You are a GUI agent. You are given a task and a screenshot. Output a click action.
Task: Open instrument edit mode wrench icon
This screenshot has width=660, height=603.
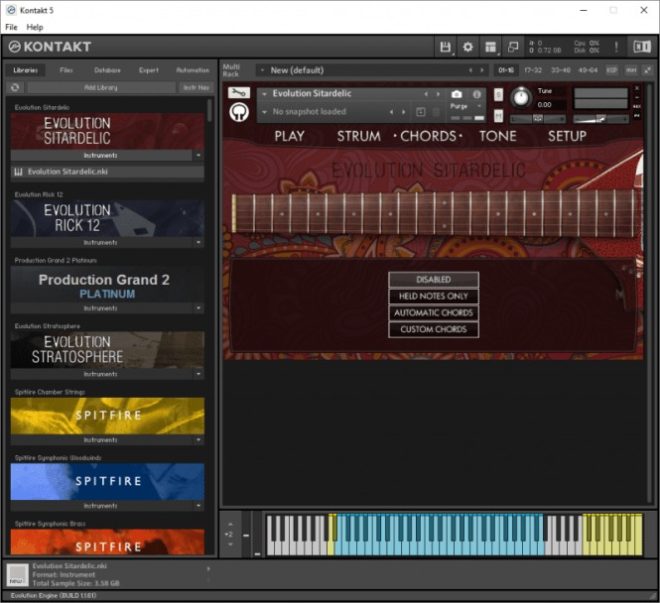coord(239,93)
